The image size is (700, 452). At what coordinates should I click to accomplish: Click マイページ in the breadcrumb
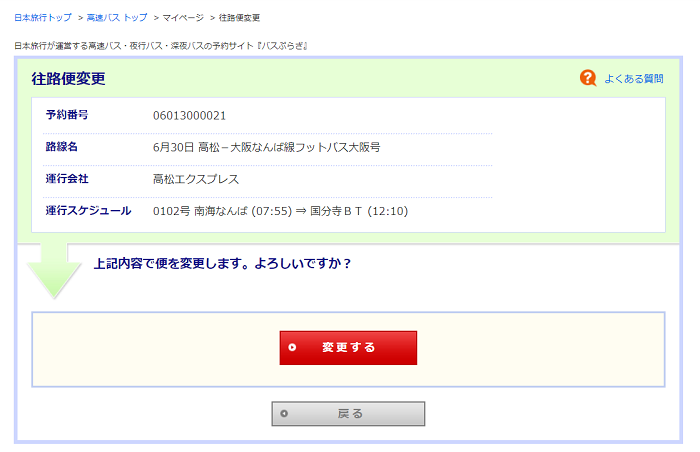(181, 18)
